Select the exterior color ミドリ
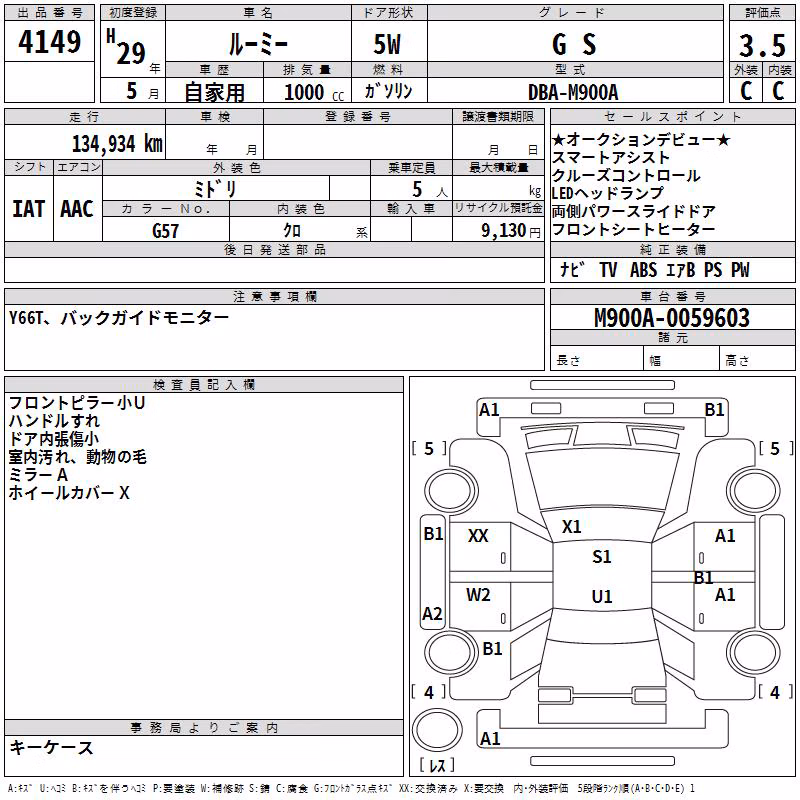Screen dimensions: 800x800 pyautogui.click(x=215, y=189)
